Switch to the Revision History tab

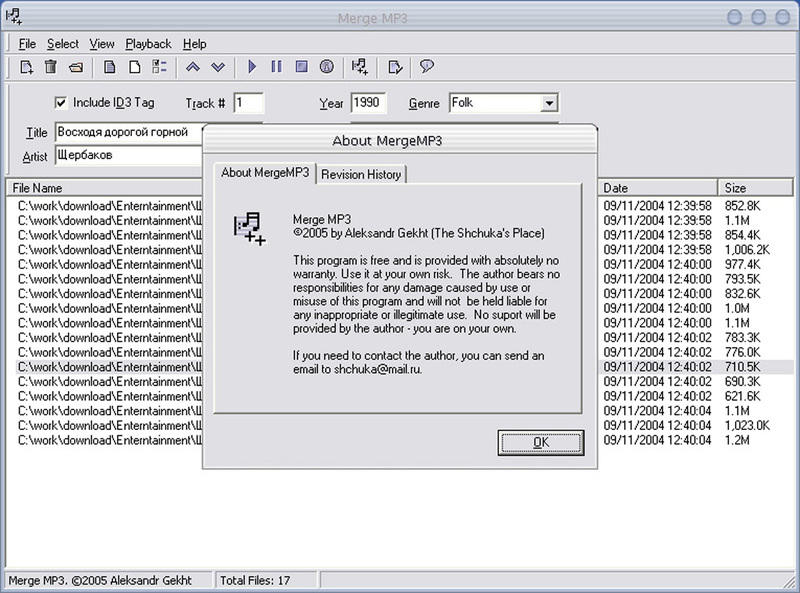pyautogui.click(x=361, y=174)
